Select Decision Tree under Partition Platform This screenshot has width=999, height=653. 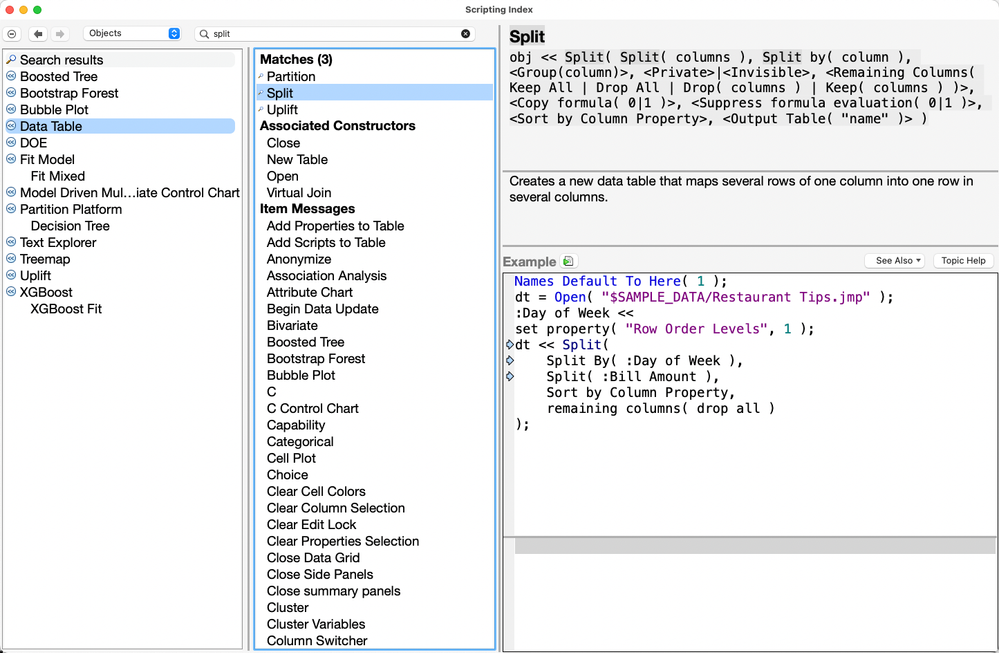tap(70, 226)
